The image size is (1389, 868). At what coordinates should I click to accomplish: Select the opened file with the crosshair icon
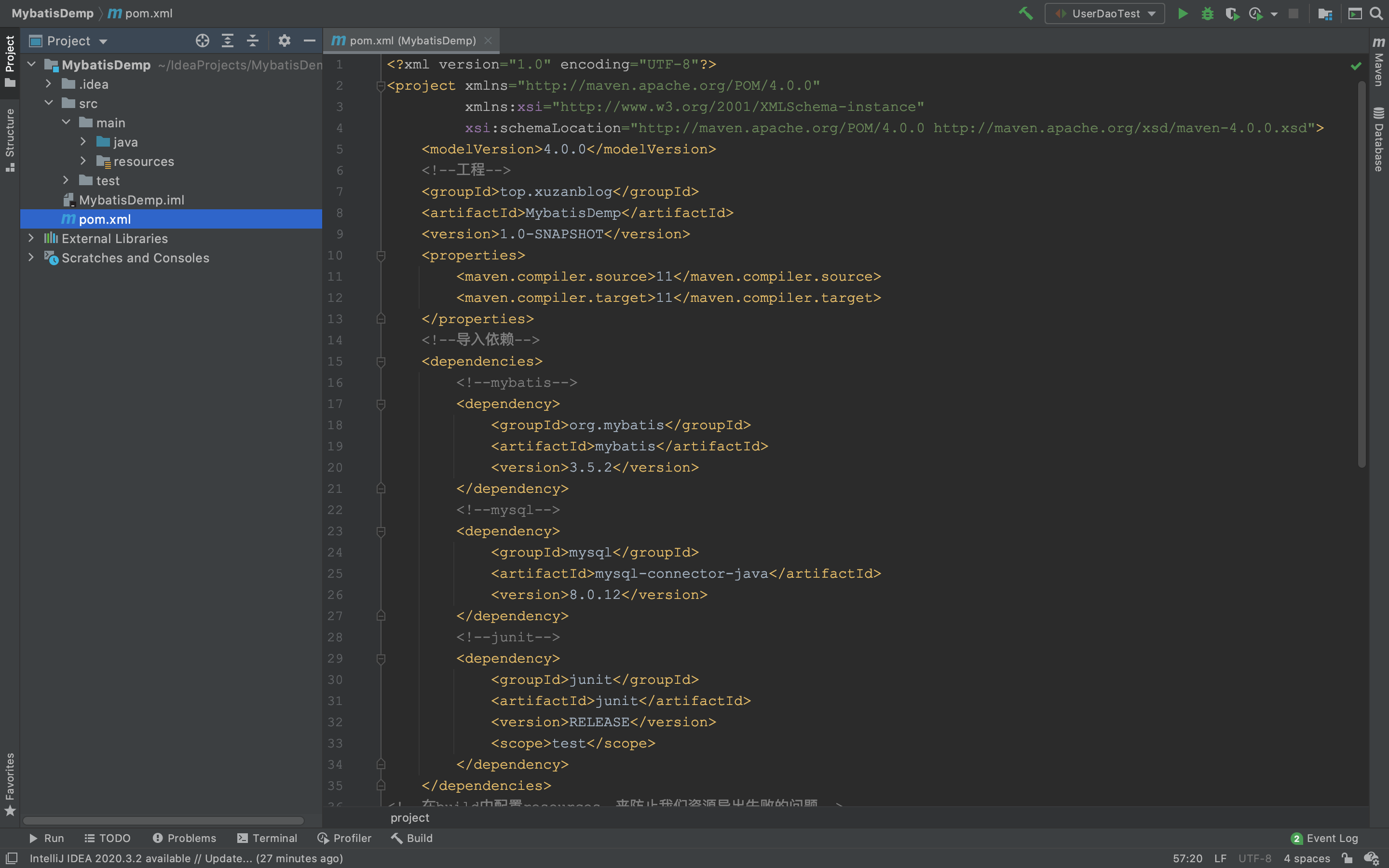tap(202, 41)
